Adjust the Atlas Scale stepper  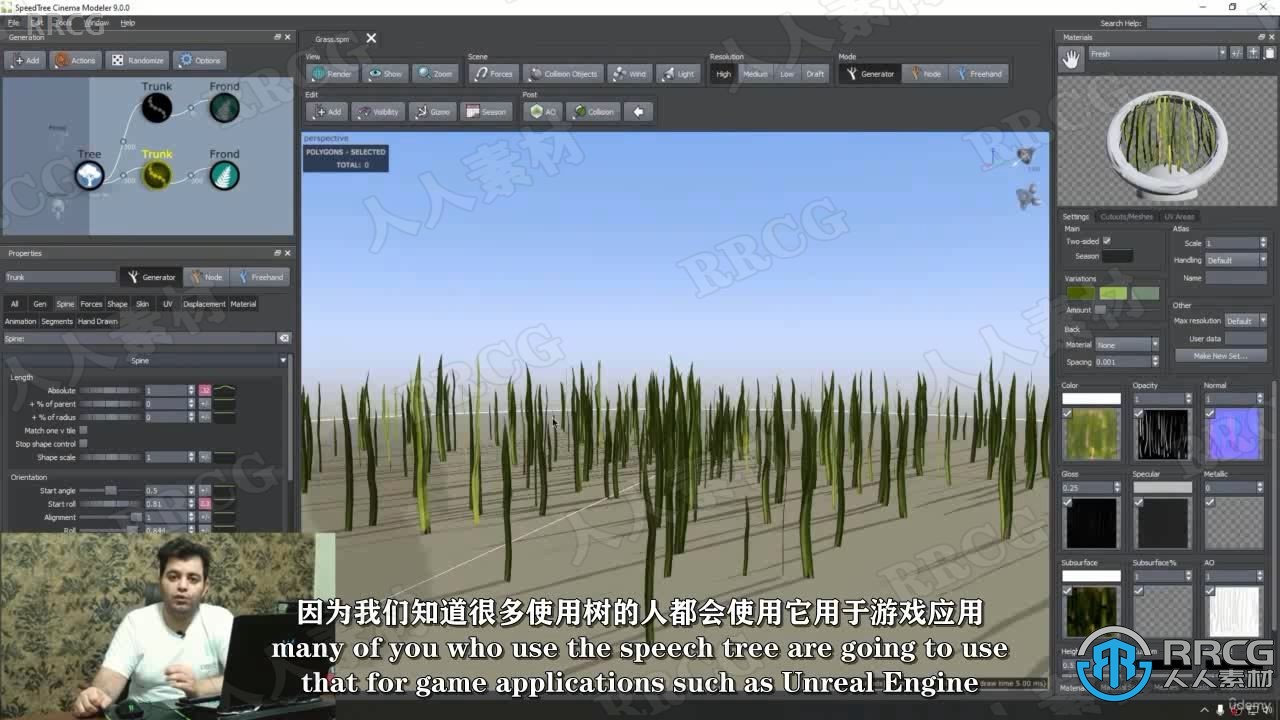pyautogui.click(x=1263, y=243)
